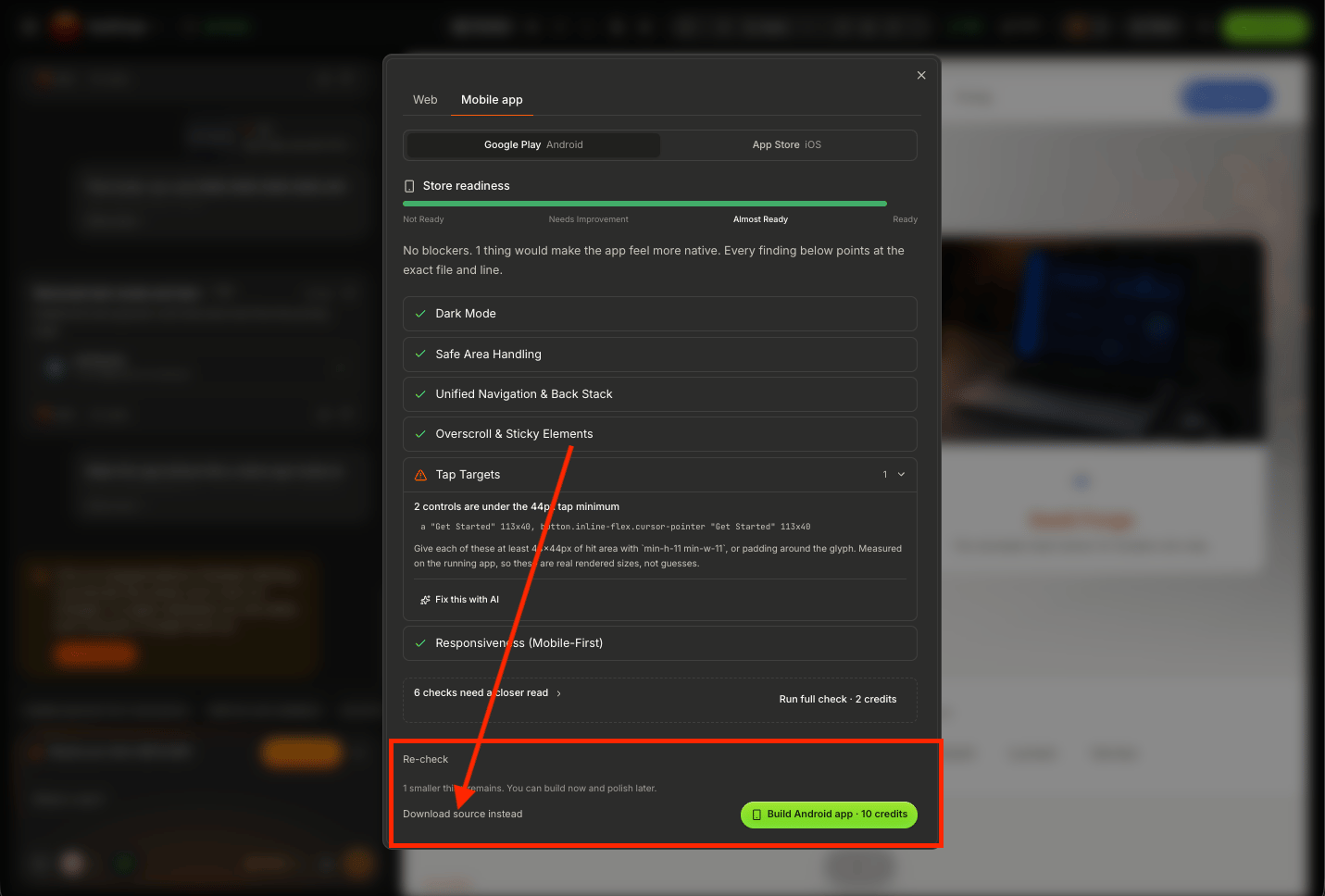This screenshot has height=896, width=1325.
Task: Click the chevron after 6 checks need a closer read
Action: tap(558, 693)
